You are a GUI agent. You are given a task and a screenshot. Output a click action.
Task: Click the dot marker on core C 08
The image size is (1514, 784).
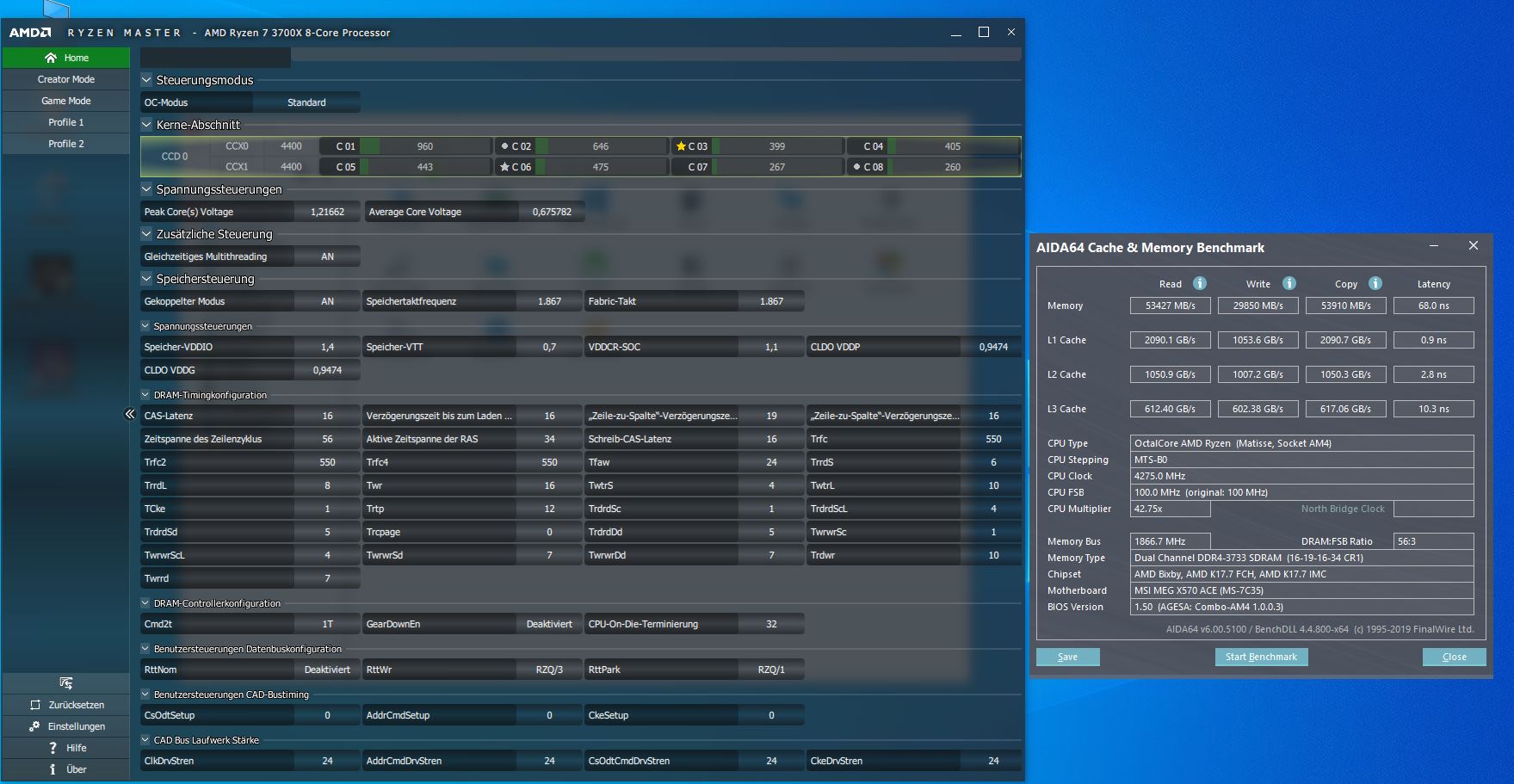click(x=856, y=167)
